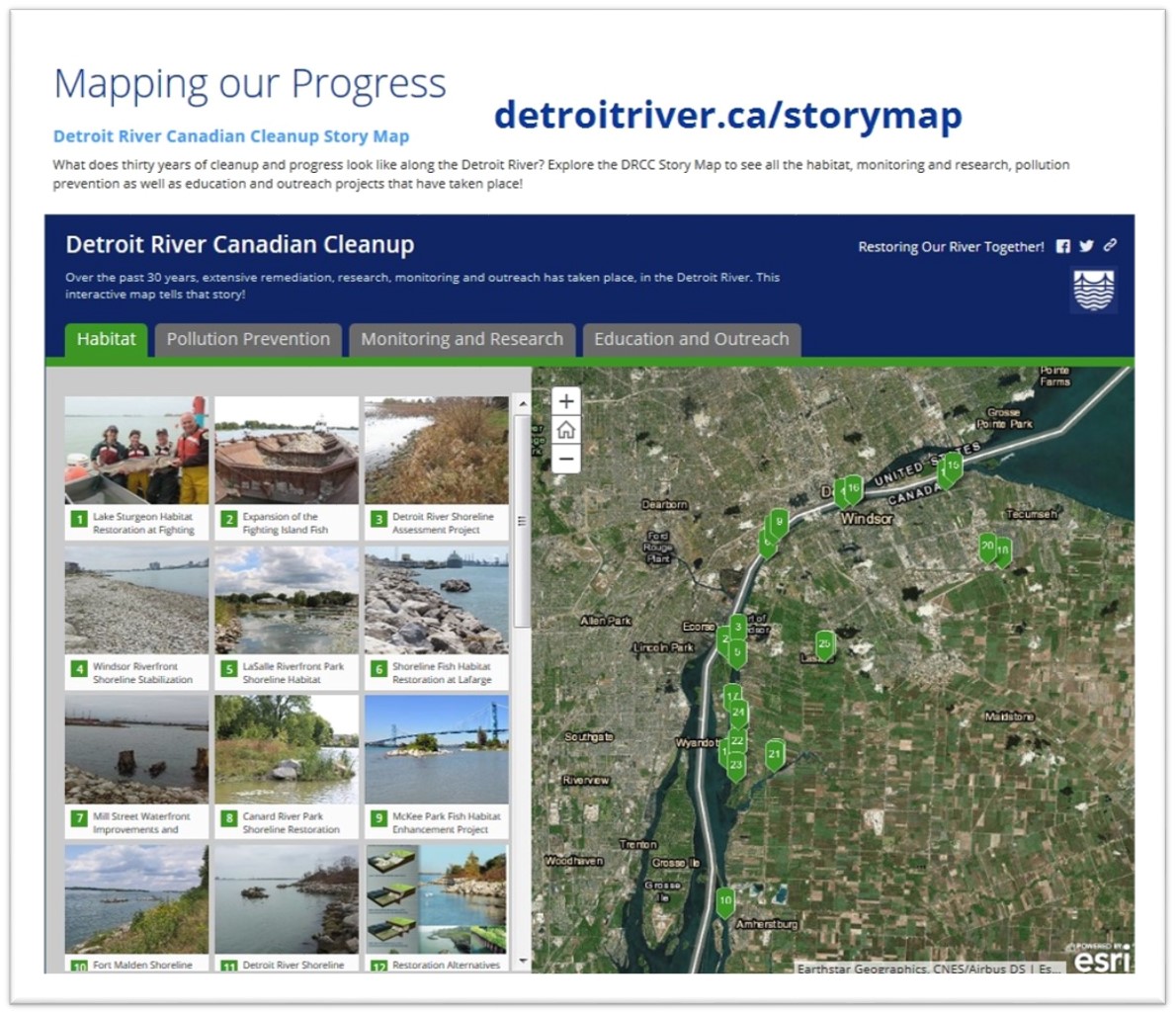
Task: Select map marker 25 near LaSalle
Action: pos(824,645)
